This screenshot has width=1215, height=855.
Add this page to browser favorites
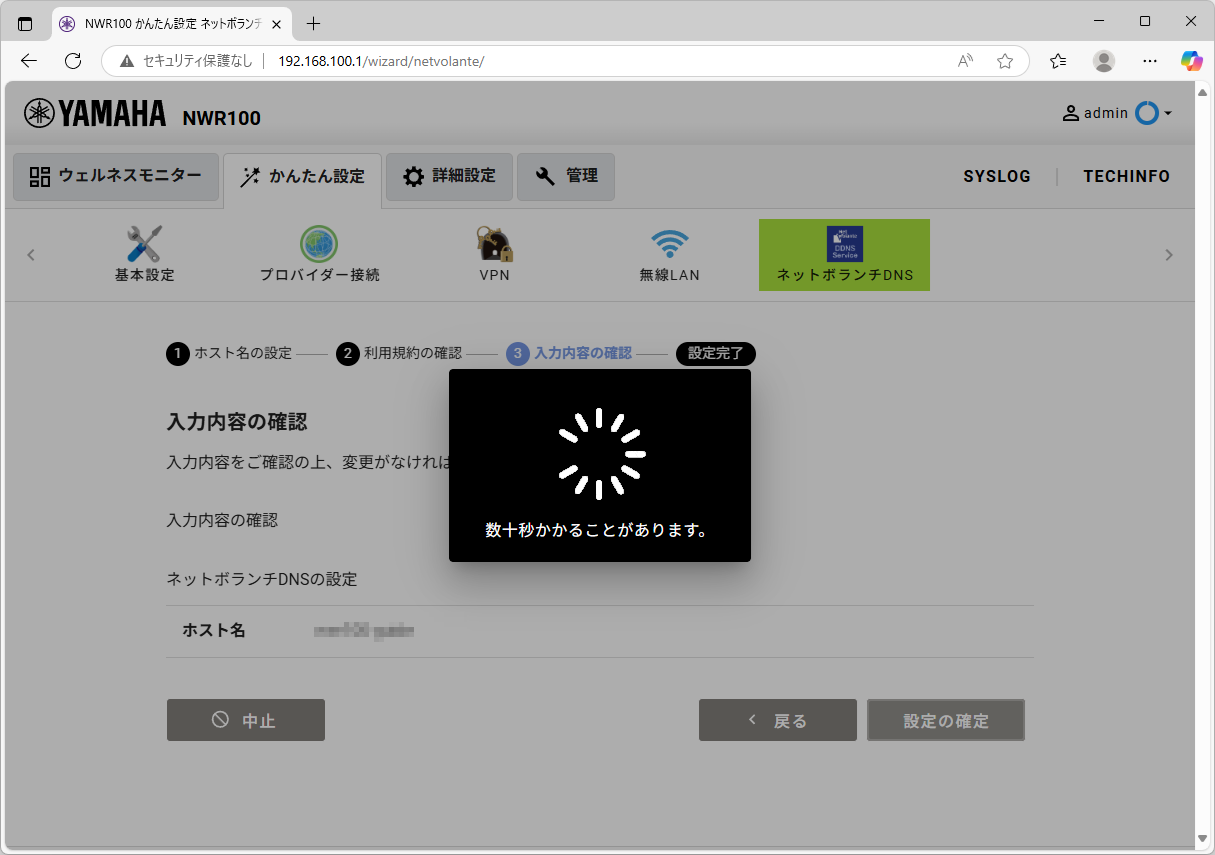(x=1005, y=61)
